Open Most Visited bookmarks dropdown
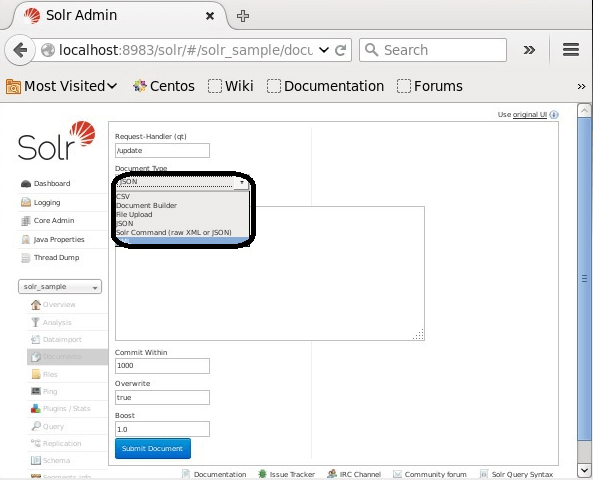This screenshot has height=480, width=593. (x=62, y=86)
